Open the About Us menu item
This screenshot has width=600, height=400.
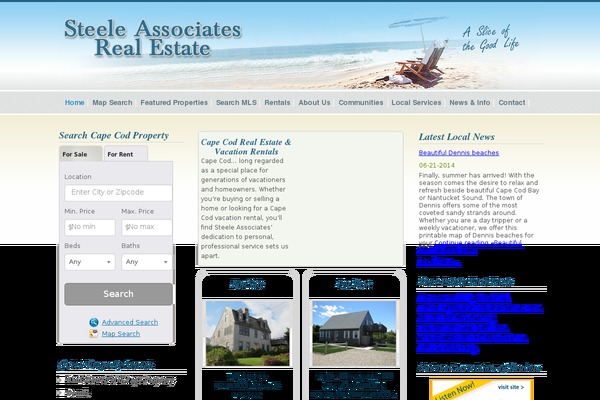click(x=314, y=103)
